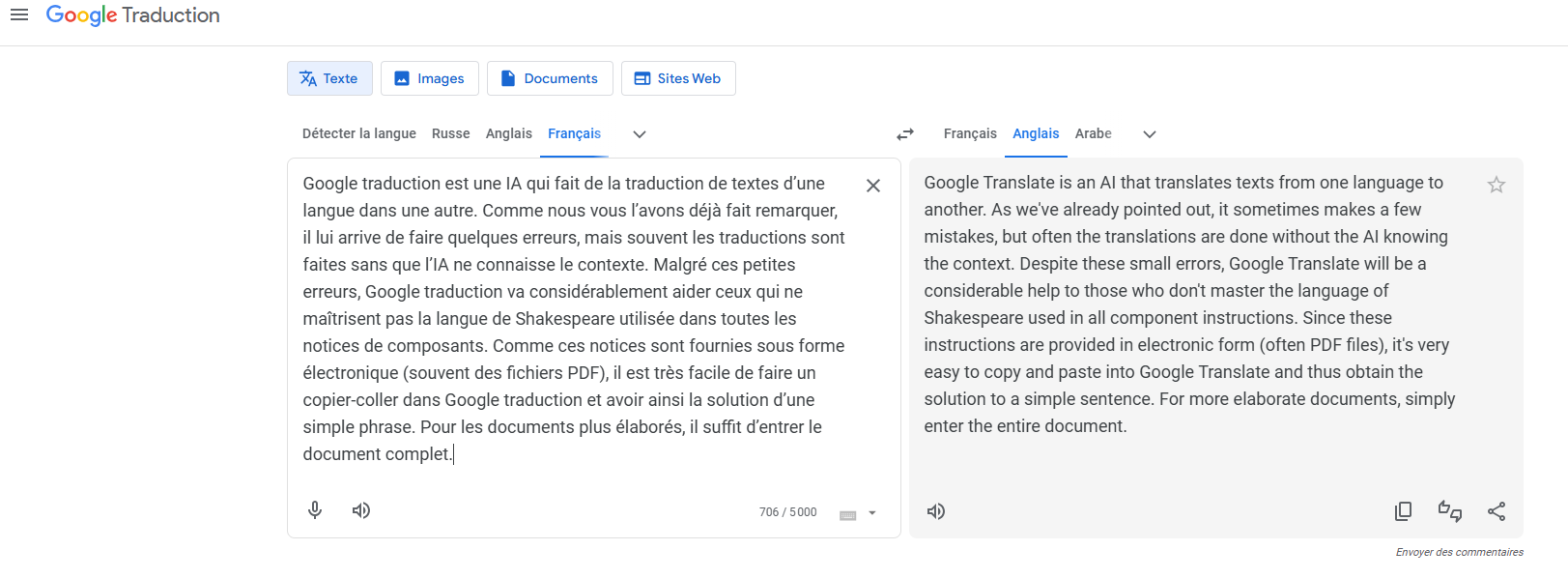This screenshot has width=1568, height=579.
Task: Select Russe as source language
Action: (450, 133)
